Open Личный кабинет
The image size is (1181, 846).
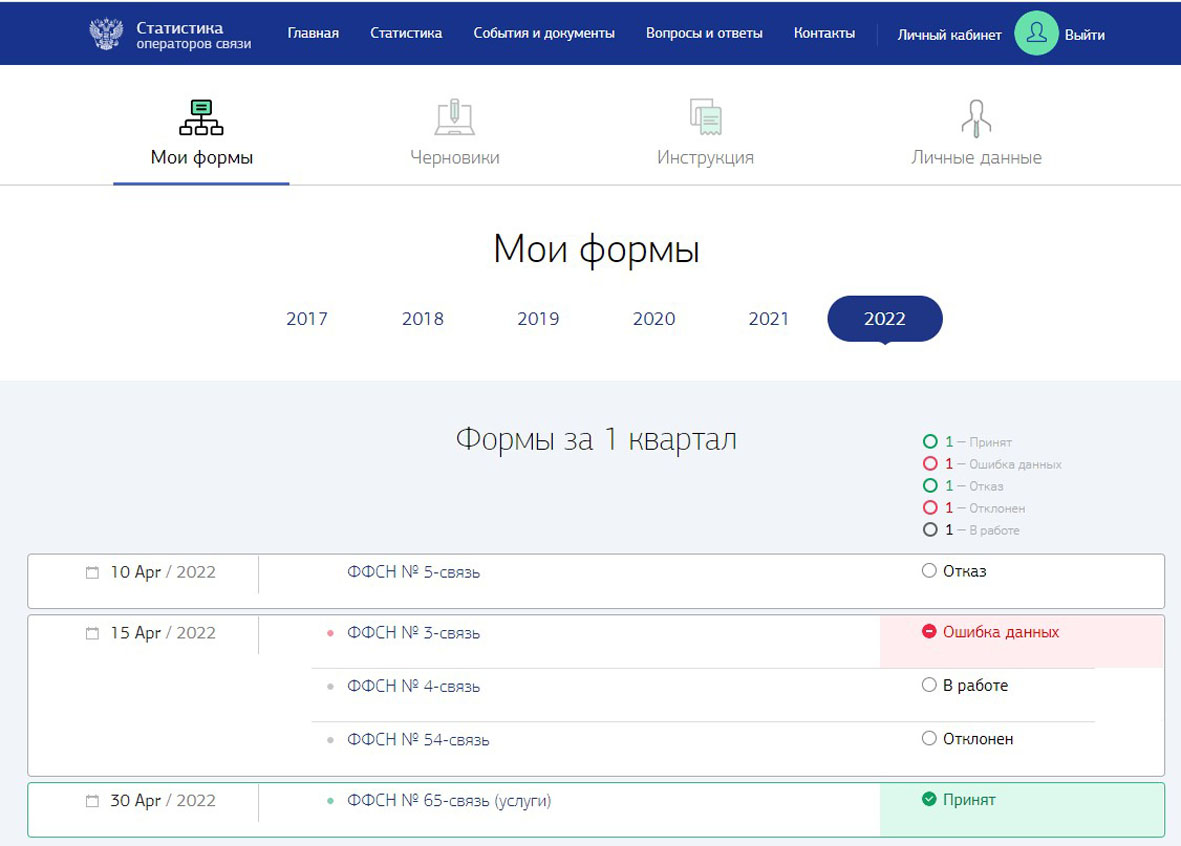click(948, 34)
